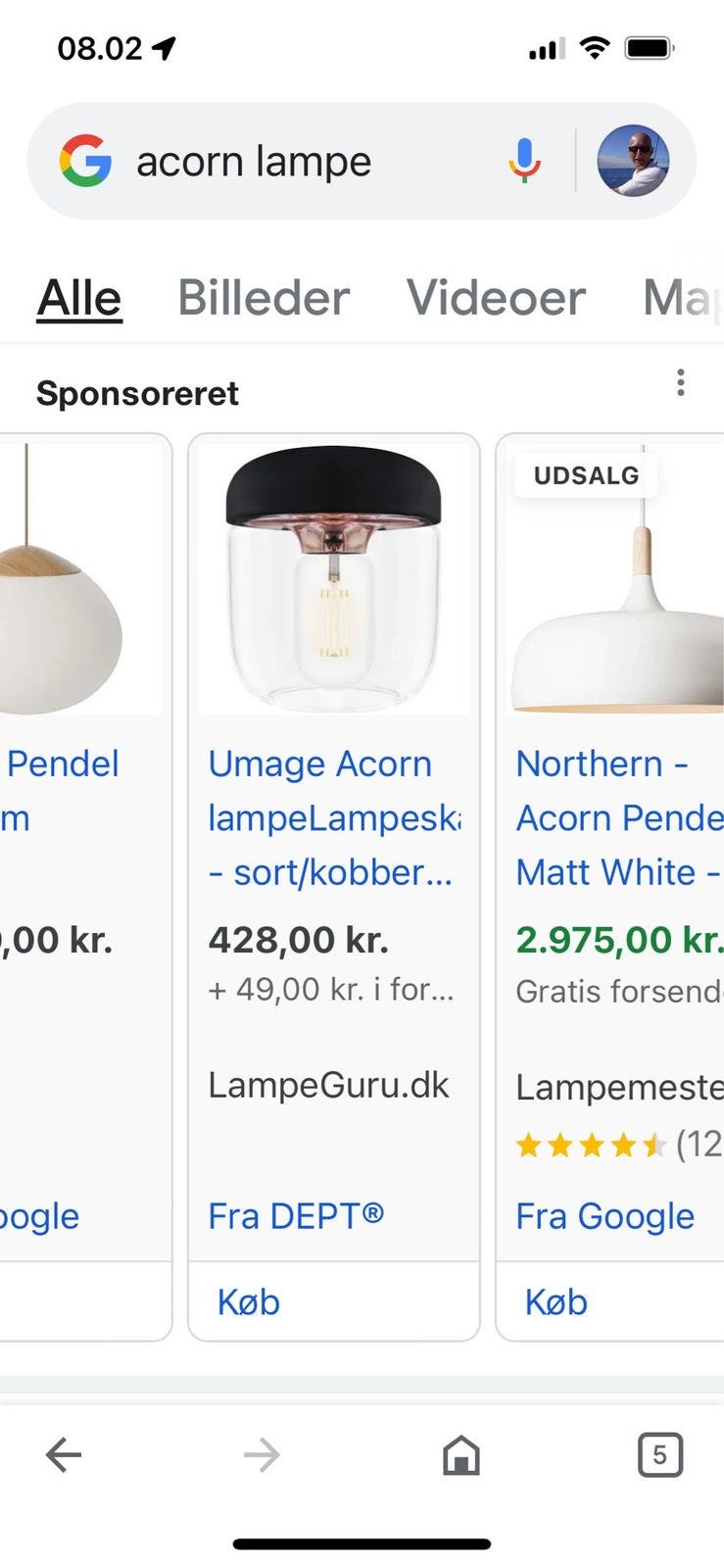Start voice search with microphone icon
Screen dimensions: 724x1568
coord(524,161)
